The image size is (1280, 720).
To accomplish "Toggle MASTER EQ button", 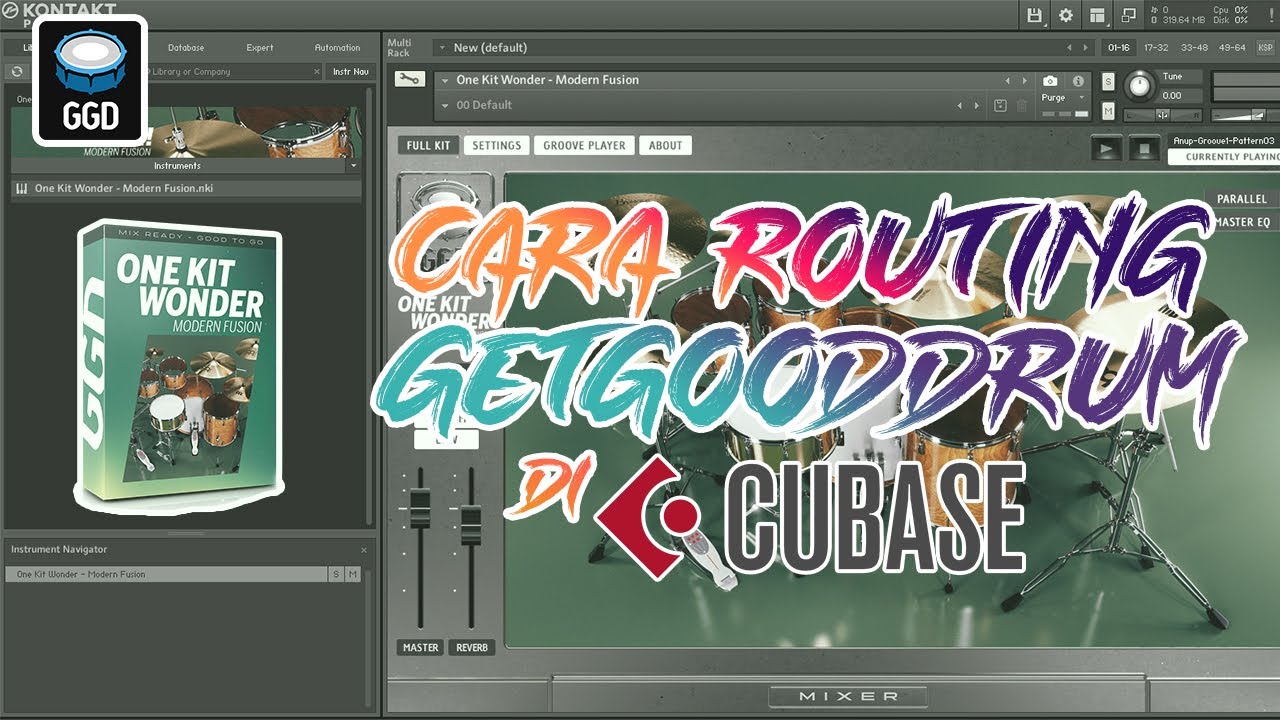I will point(1241,222).
